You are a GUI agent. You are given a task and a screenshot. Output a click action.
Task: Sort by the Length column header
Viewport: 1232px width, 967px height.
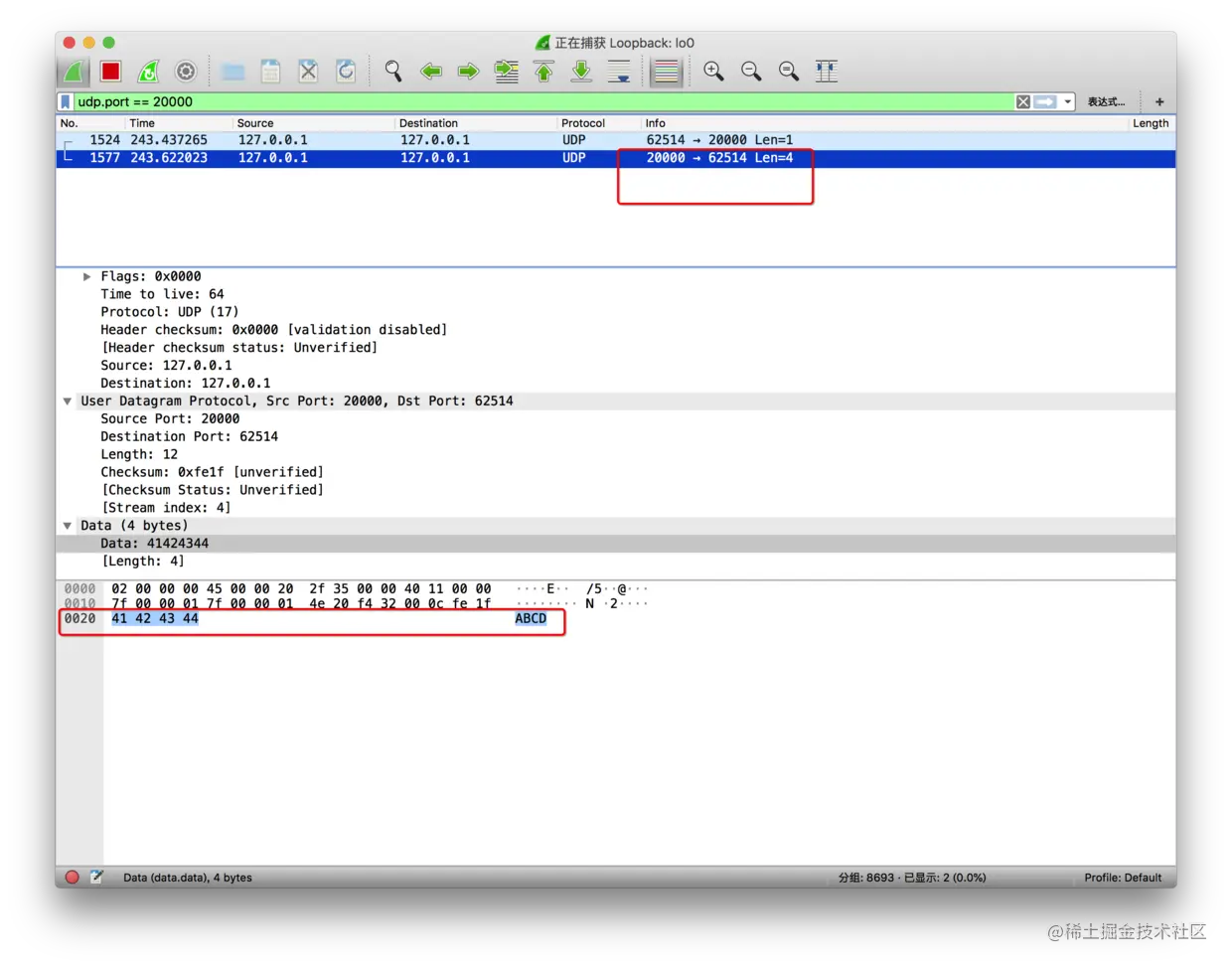(1152, 123)
